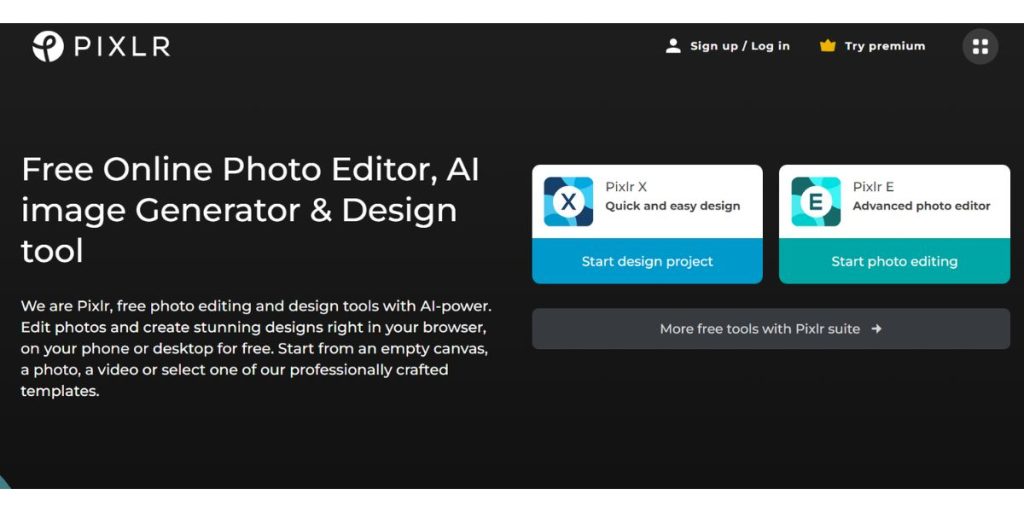Click the Pixlr description paragraph
The width and height of the screenshot is (1024, 512).
click(255, 349)
